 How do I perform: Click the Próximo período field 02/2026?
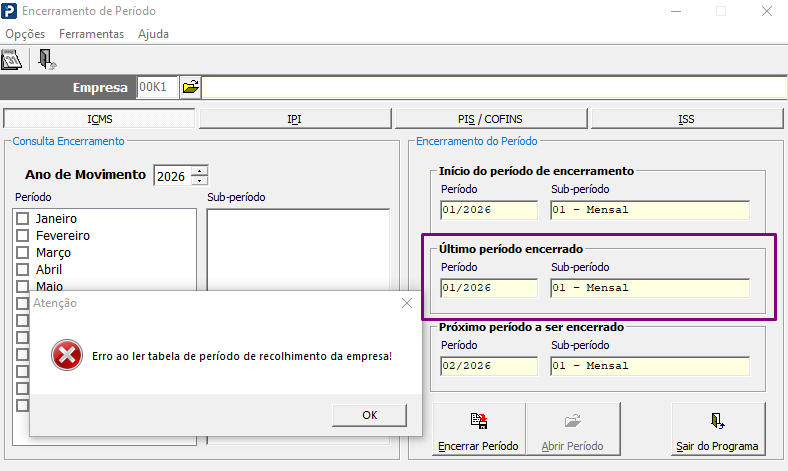489,366
